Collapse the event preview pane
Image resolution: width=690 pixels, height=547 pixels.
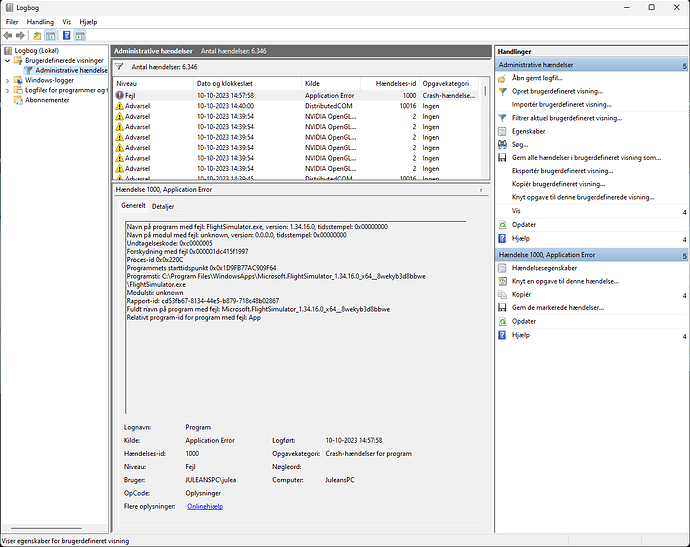(x=481, y=190)
